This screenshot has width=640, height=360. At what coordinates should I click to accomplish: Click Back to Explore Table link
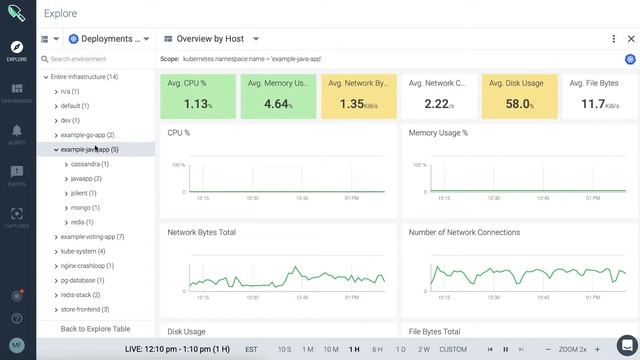(x=96, y=329)
